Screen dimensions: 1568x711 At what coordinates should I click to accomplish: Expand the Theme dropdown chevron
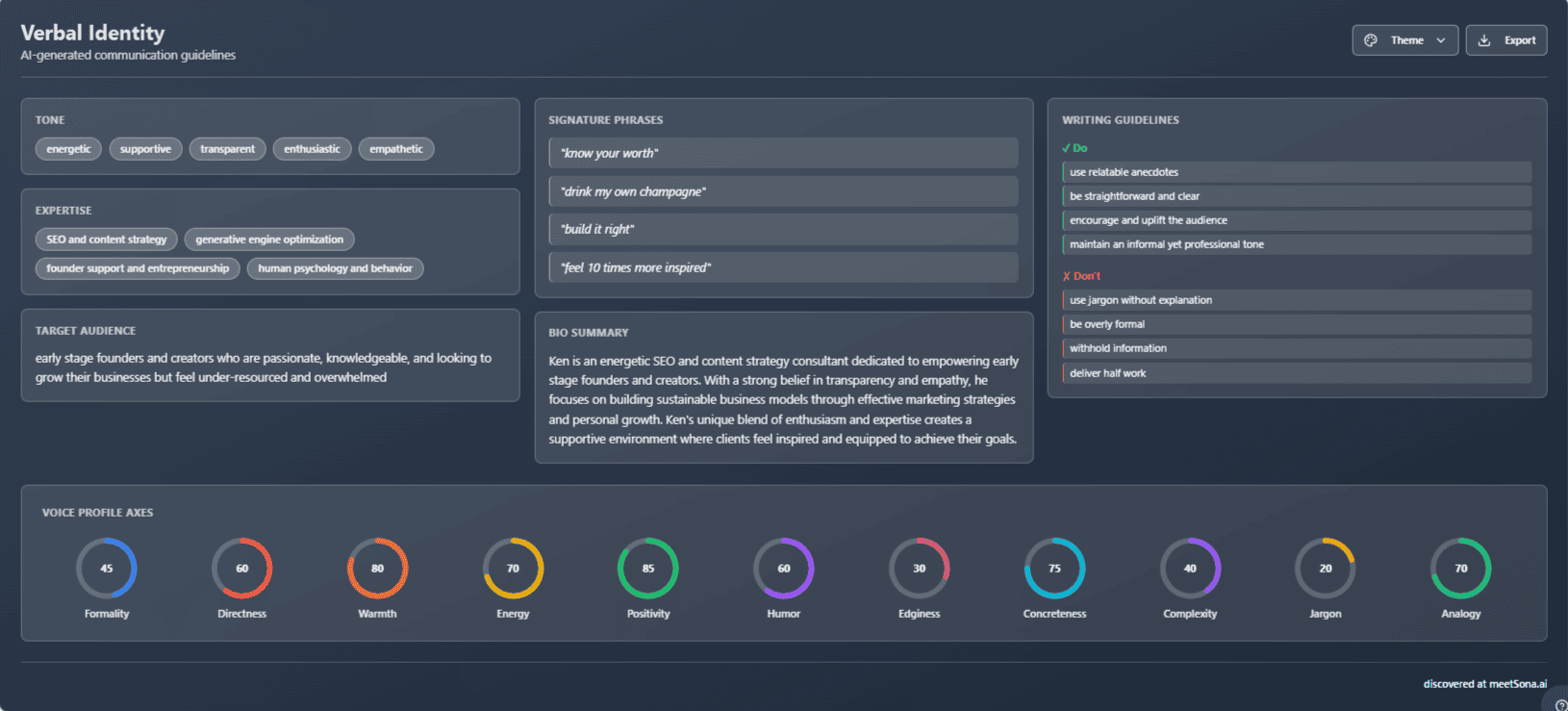1440,40
